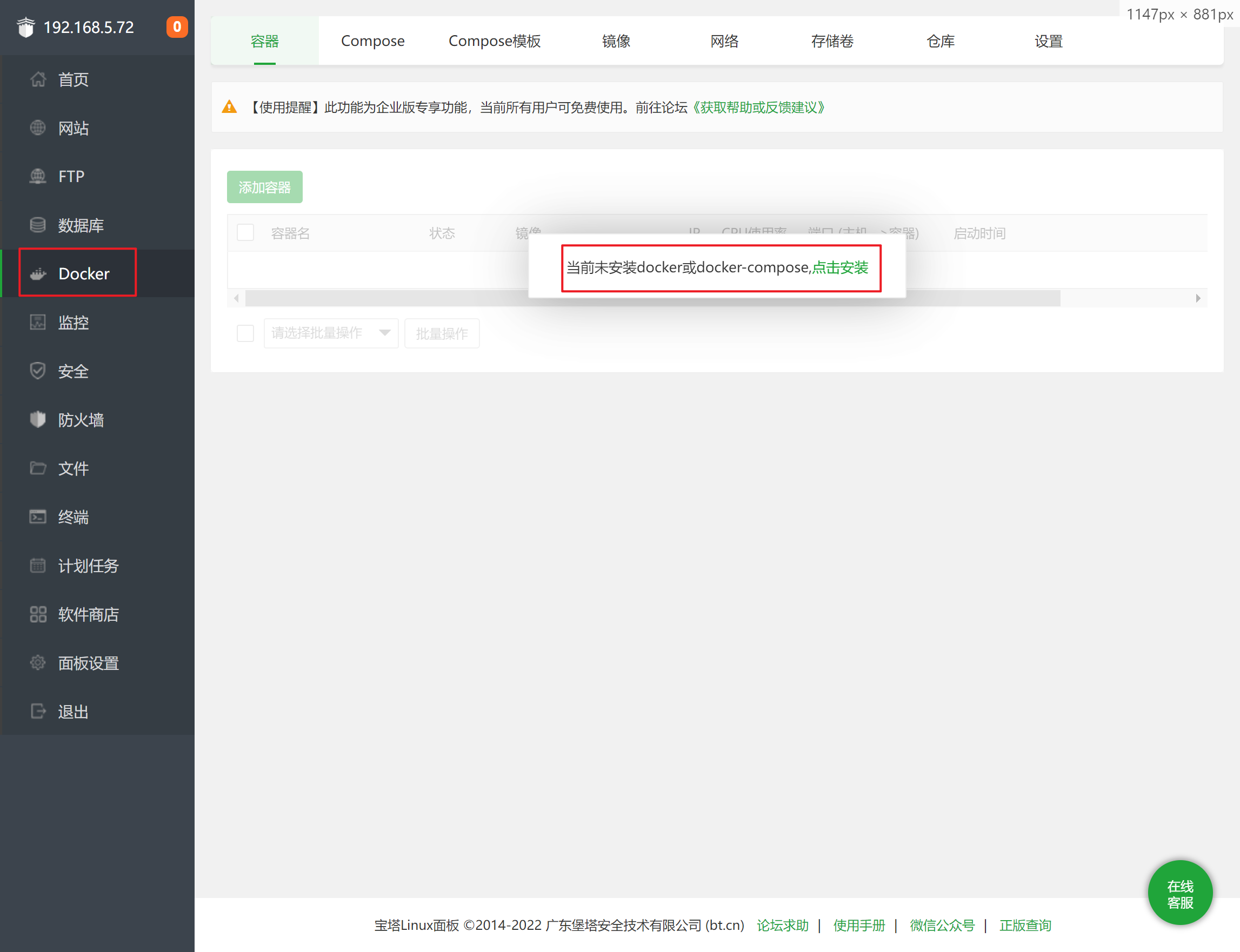This screenshot has width=1240, height=952.
Task: Click the 点击安装 link in the popup
Action: pos(839,267)
